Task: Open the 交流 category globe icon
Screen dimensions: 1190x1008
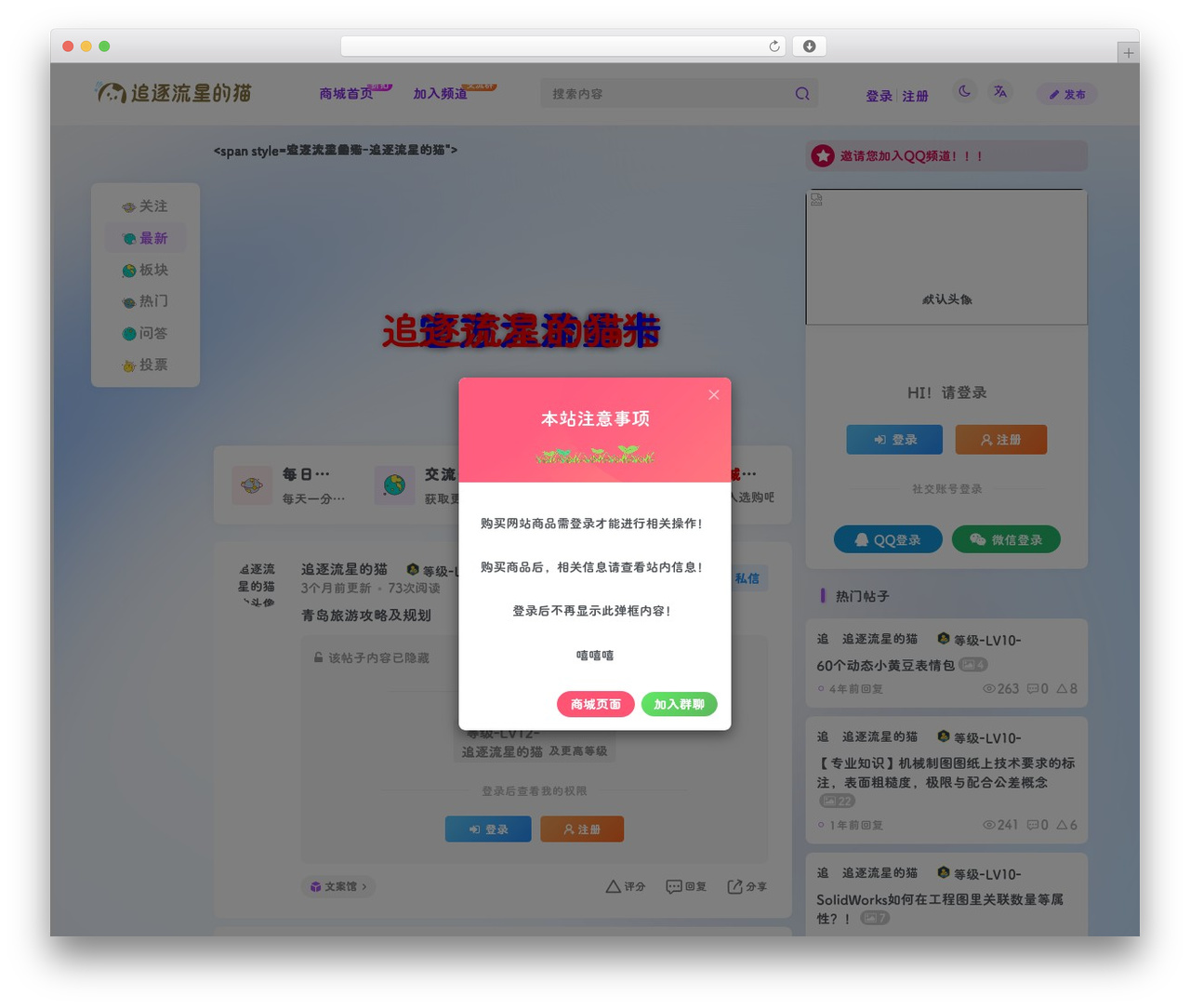Action: pyautogui.click(x=394, y=485)
